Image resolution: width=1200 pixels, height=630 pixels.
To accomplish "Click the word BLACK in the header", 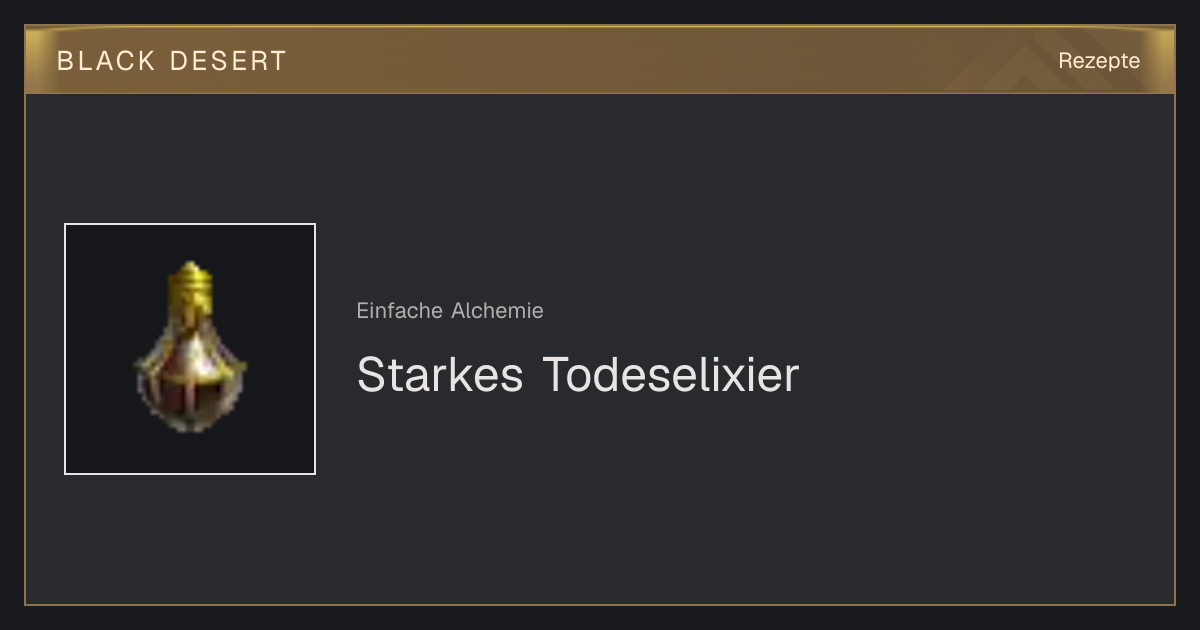I will click(x=107, y=61).
